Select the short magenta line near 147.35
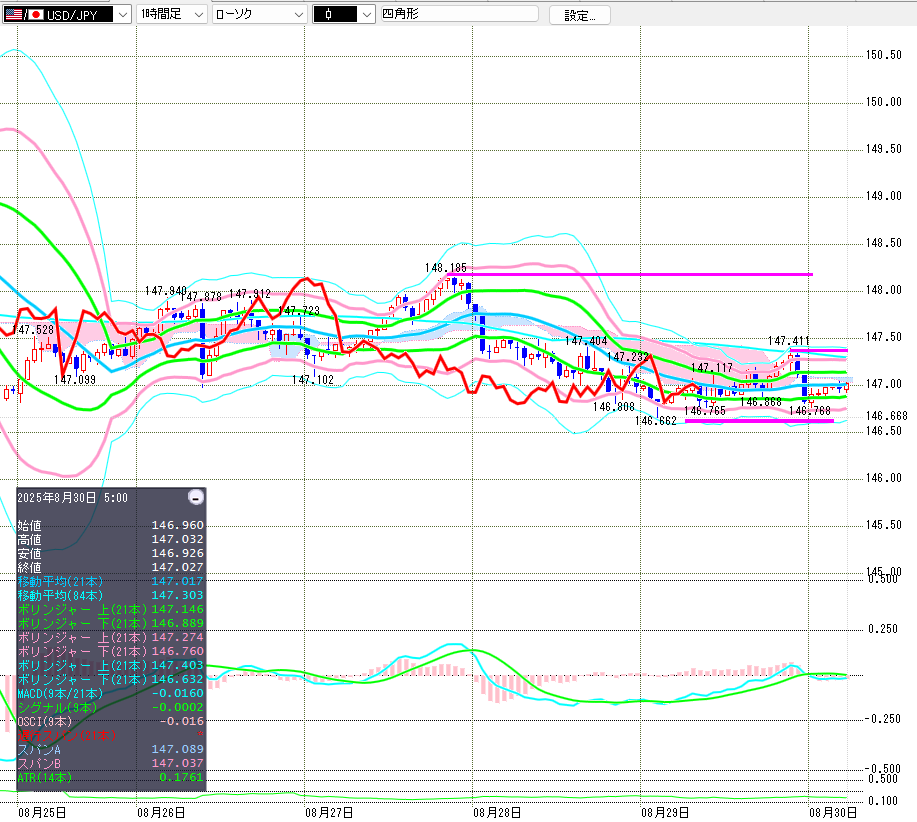 [x=818, y=350]
